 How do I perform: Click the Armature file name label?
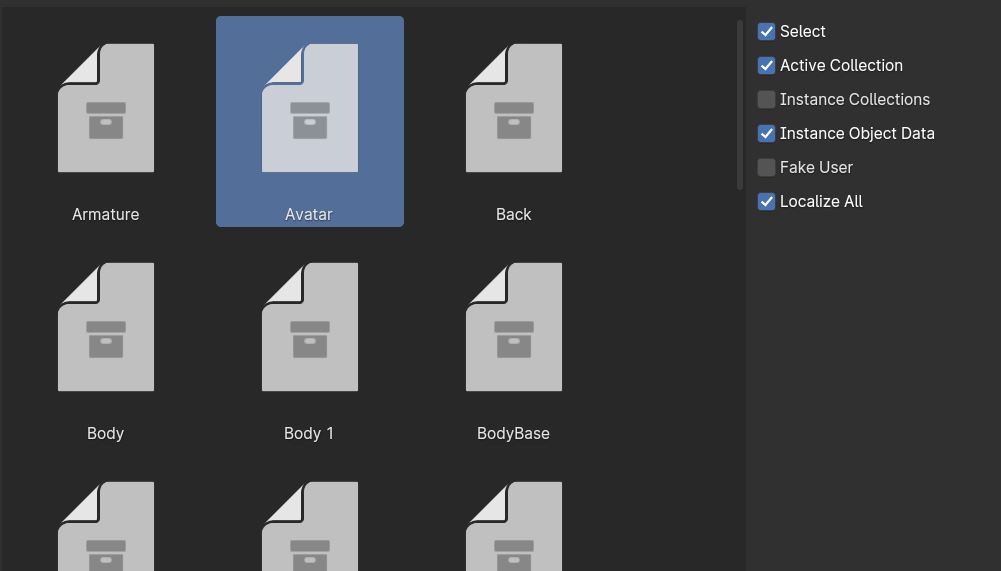click(x=105, y=214)
